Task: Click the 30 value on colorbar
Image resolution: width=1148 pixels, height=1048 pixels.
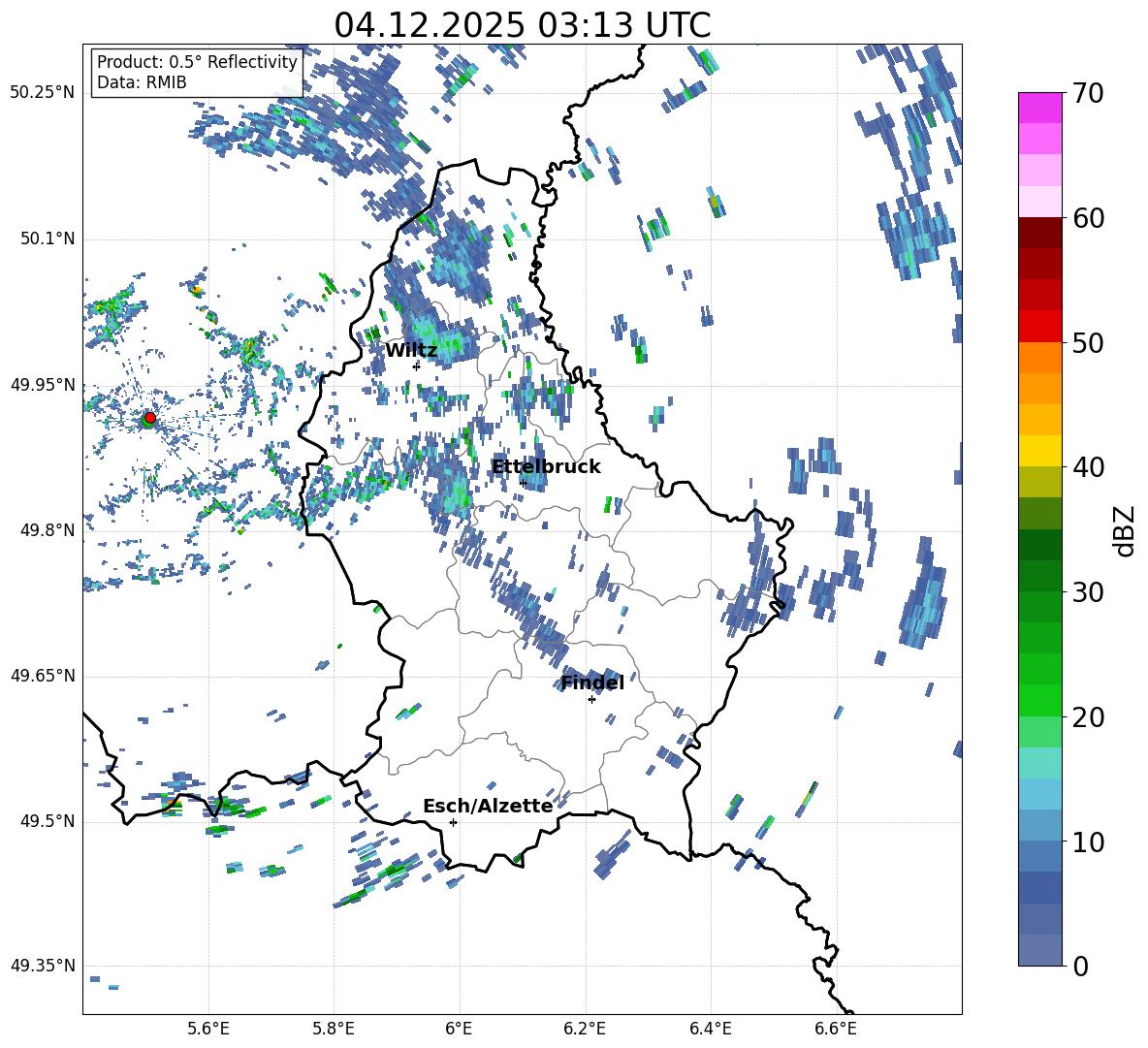Action: tap(1088, 591)
